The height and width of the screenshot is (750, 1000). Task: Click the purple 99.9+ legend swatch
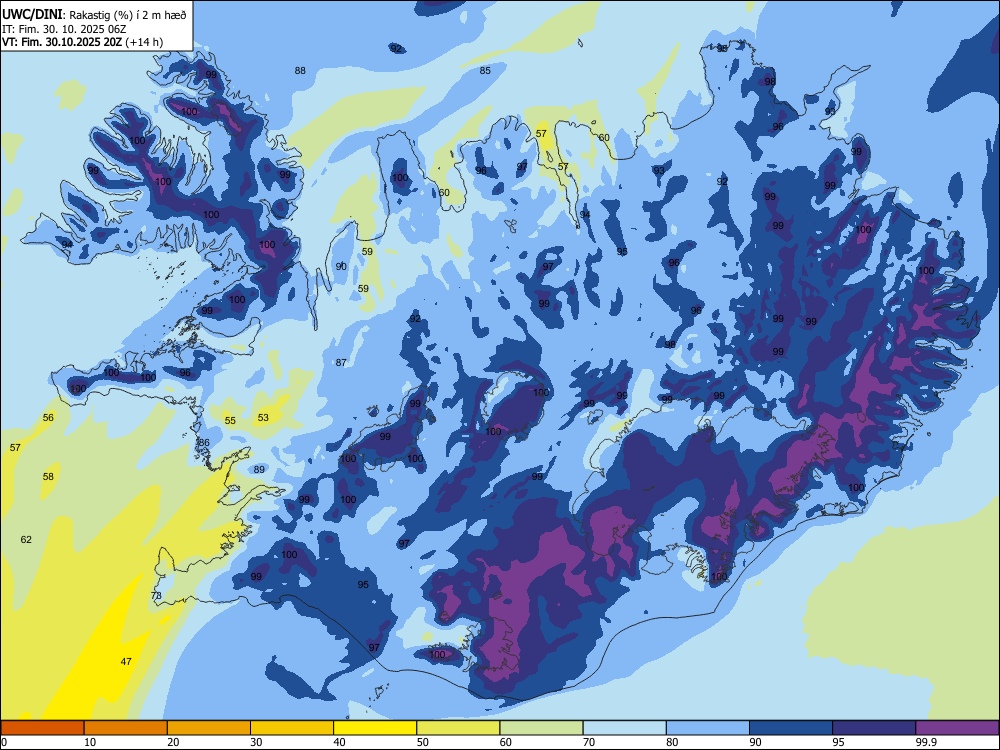(x=957, y=728)
